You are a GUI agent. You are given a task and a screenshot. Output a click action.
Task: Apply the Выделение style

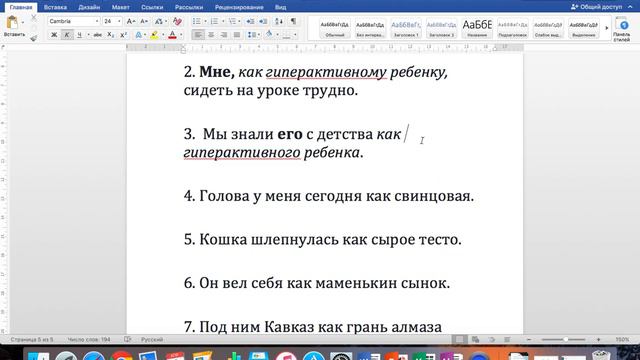tap(583, 29)
